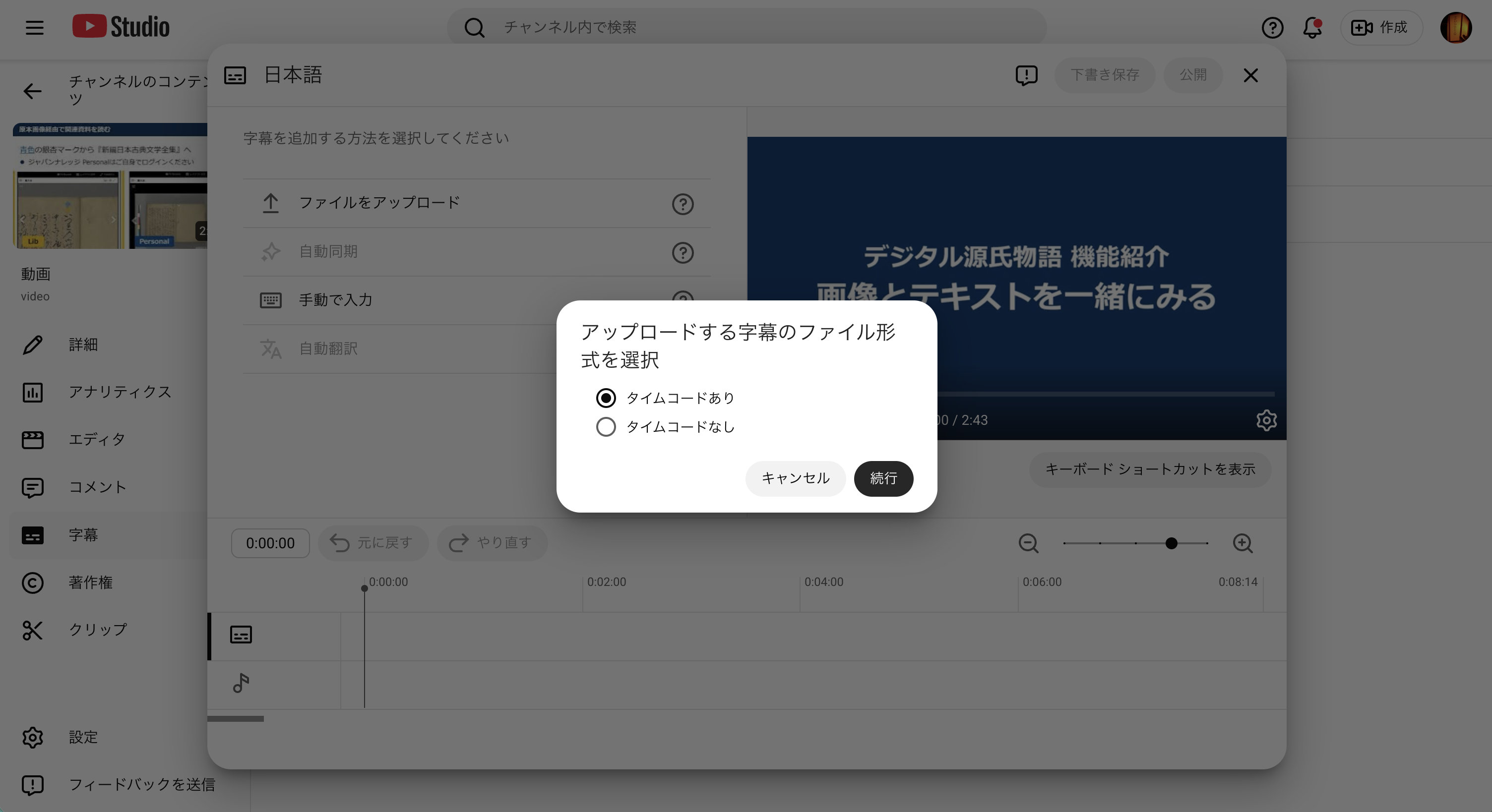Viewport: 1492px width, 812px height.
Task: Select タイムコードなし radio option
Action: tap(606, 427)
